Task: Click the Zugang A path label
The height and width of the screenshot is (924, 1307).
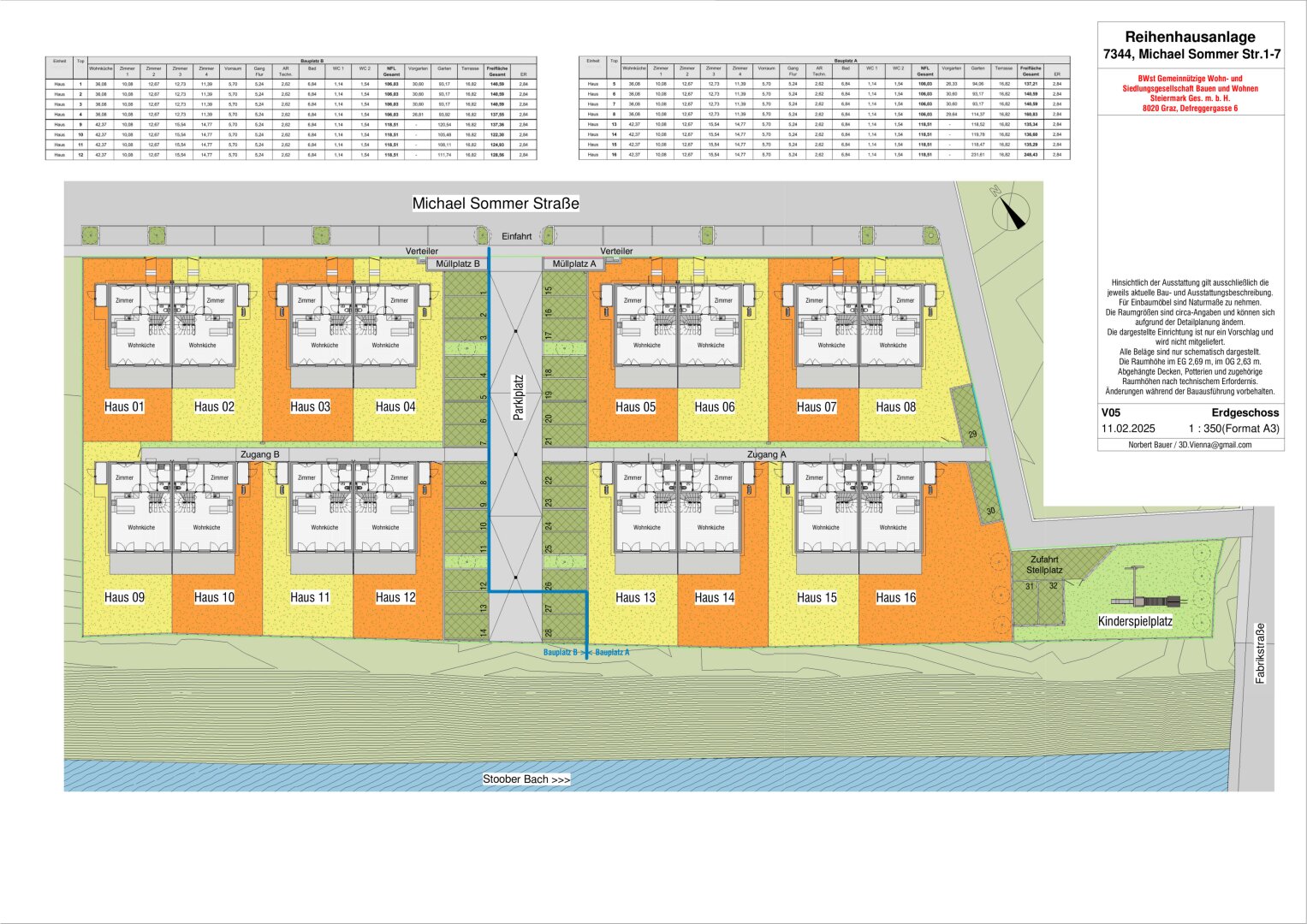Action: coord(766,454)
